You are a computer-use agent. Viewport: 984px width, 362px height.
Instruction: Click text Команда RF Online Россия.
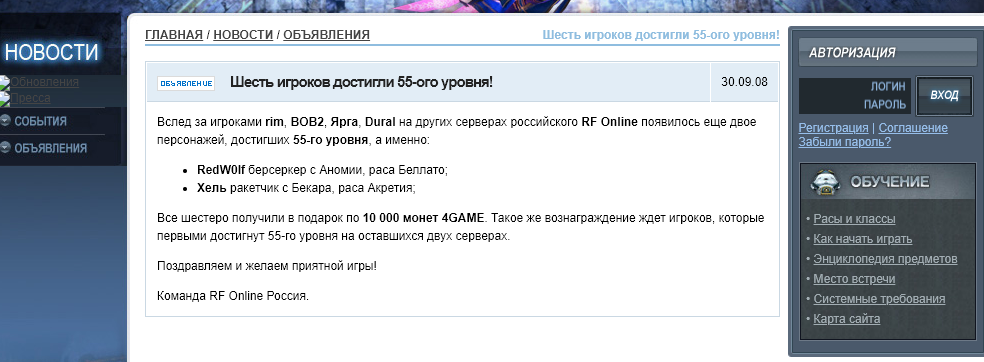pos(233,295)
